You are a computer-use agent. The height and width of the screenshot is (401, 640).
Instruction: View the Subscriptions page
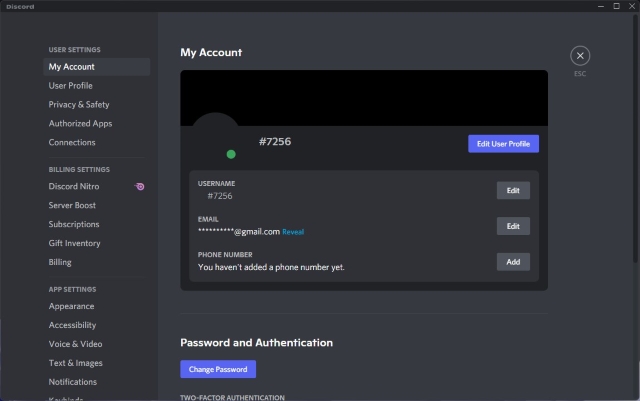97,224
